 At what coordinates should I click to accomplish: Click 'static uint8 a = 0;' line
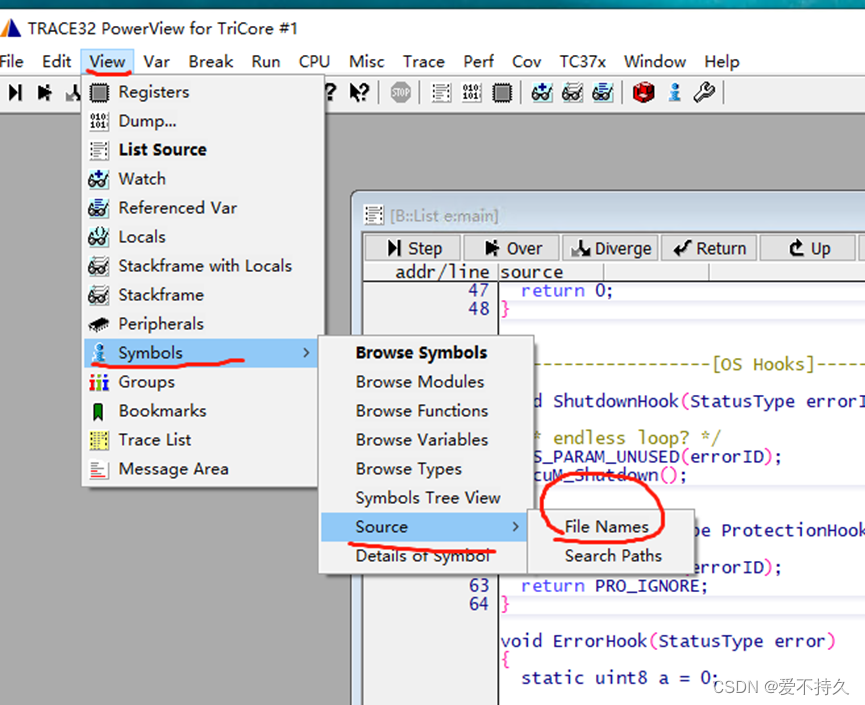[620, 677]
